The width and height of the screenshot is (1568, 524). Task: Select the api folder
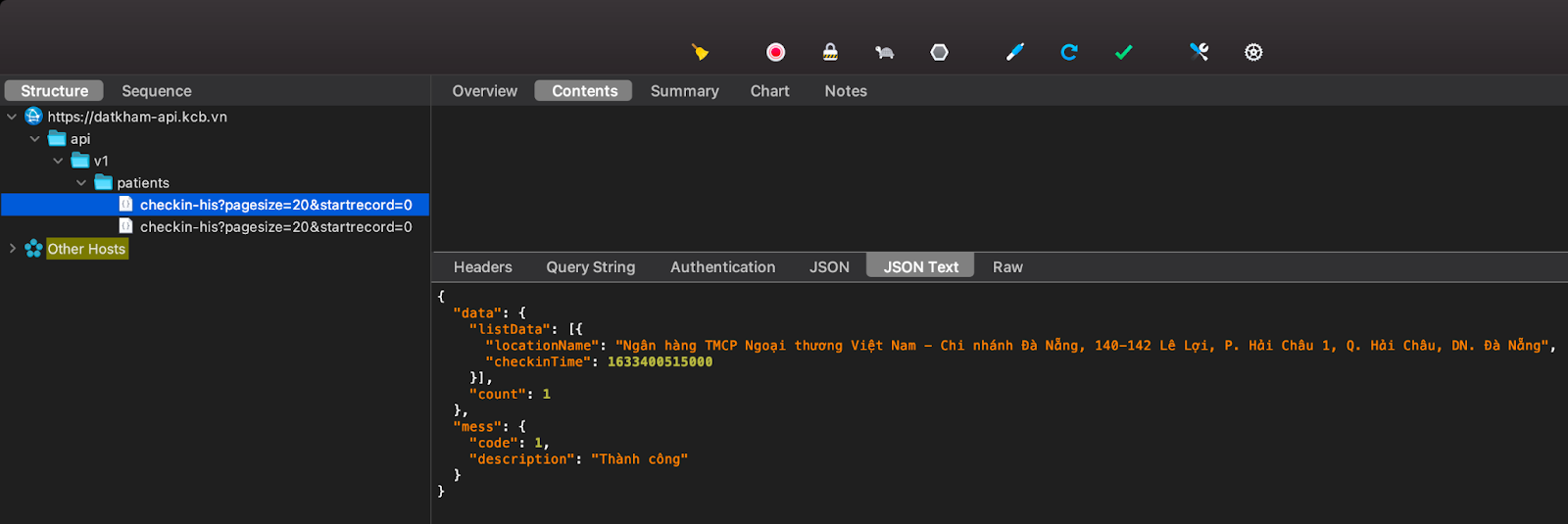pyautogui.click(x=80, y=139)
